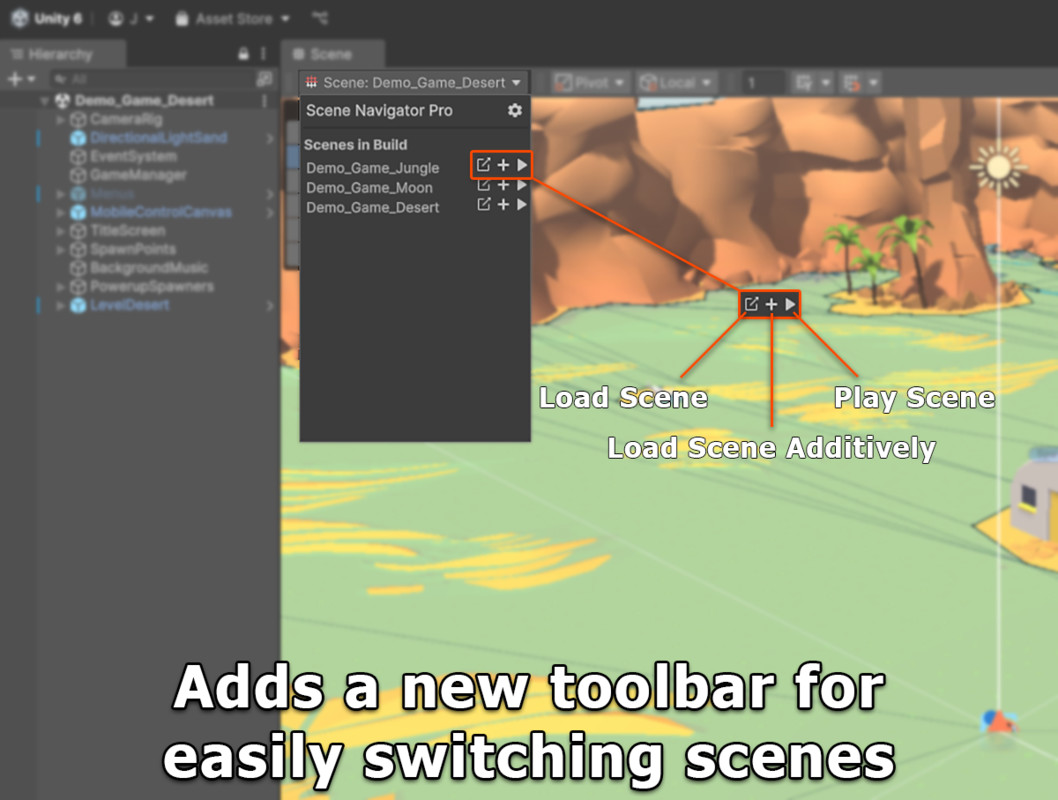The image size is (1058, 800).
Task: Play the Demo_Game_Moon scene
Action: tap(522, 185)
